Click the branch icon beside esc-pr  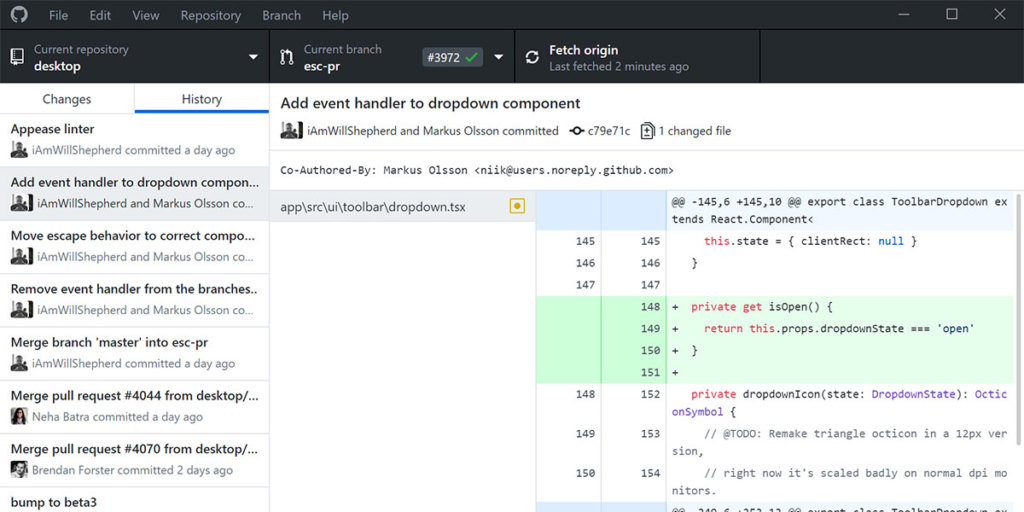point(287,58)
